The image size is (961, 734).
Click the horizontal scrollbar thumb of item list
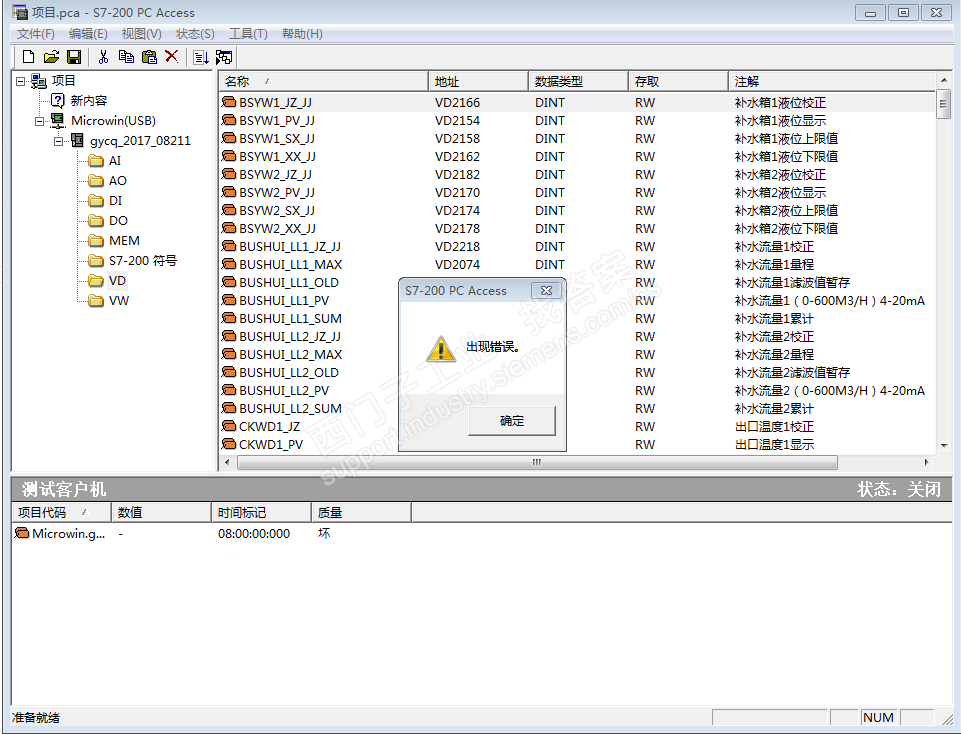(x=537, y=463)
